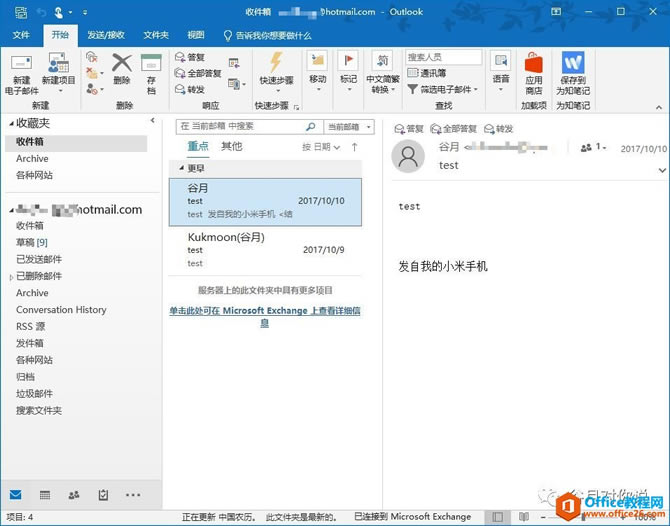Click the Address Book (通讯簿) button

click(426, 73)
